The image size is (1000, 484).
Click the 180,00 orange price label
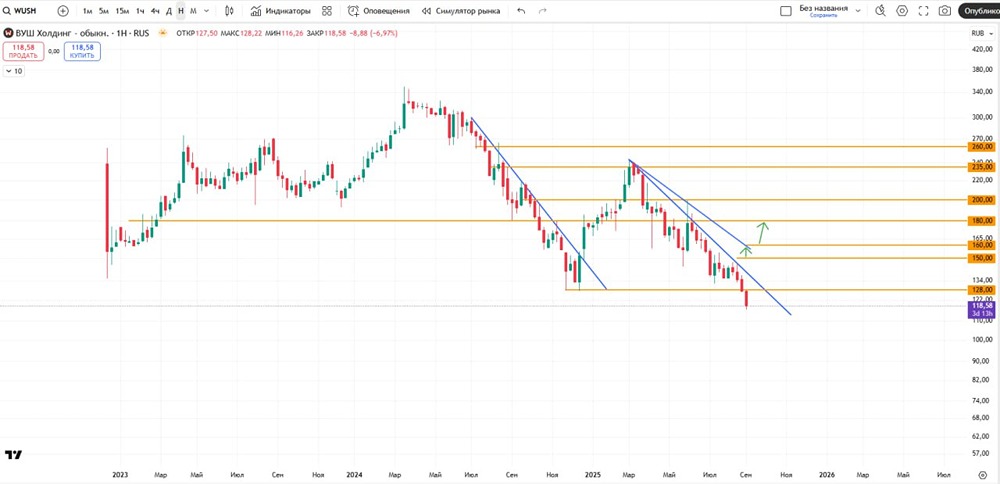click(982, 221)
